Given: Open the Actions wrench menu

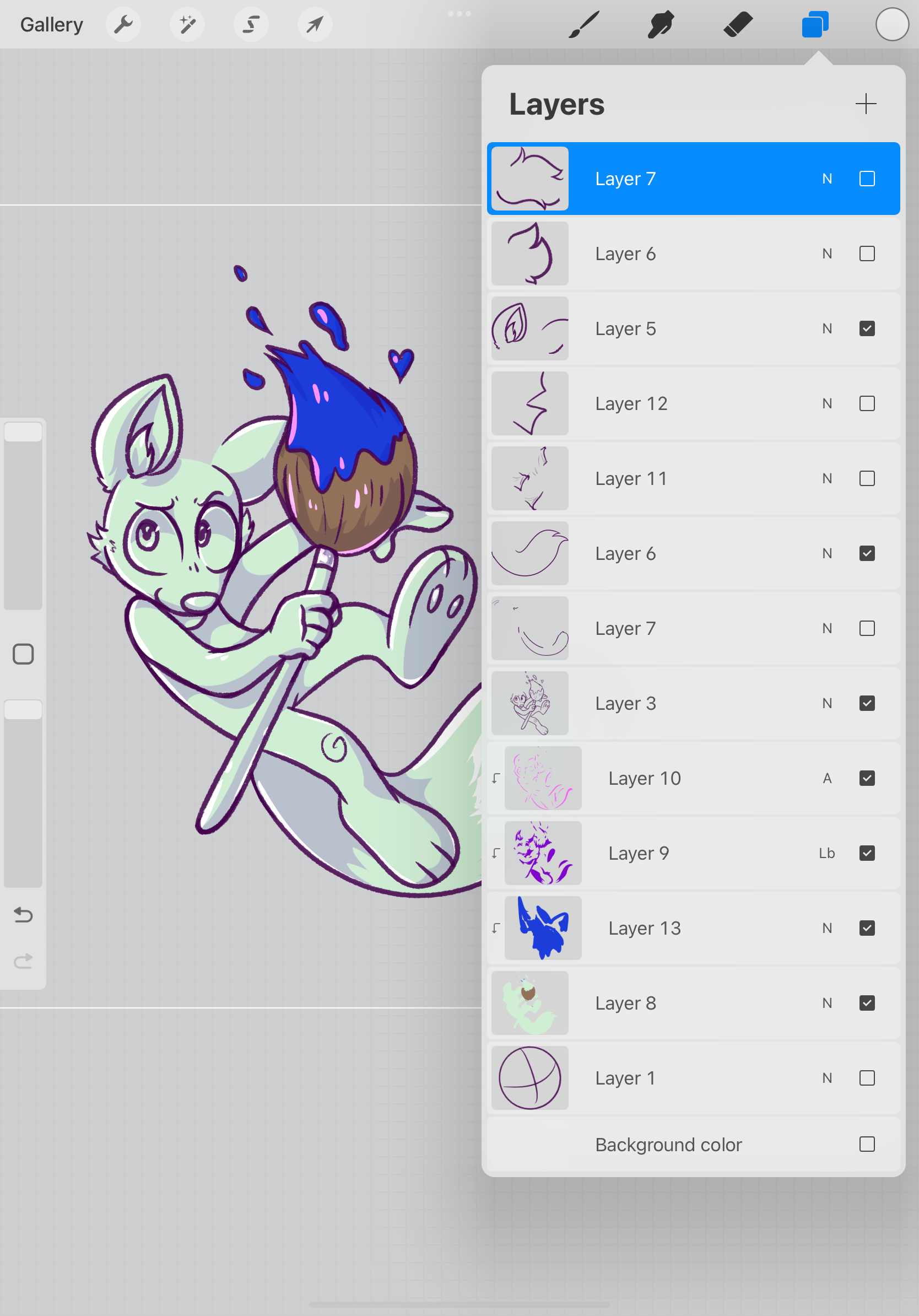Looking at the screenshot, I should tap(123, 24).
